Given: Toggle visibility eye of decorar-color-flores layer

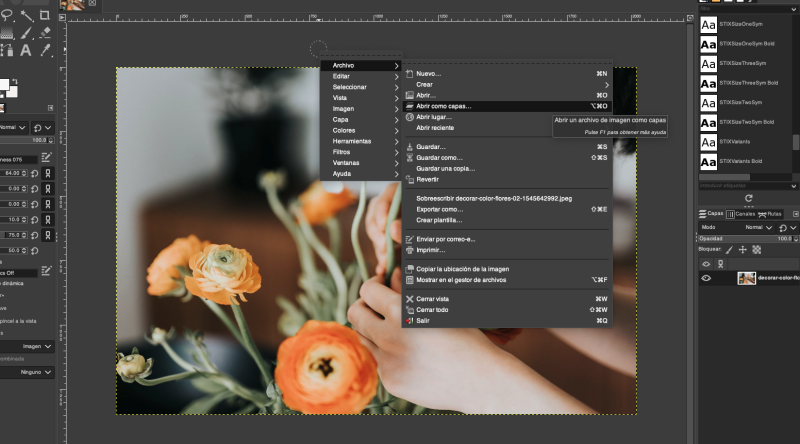Looking at the screenshot, I should click(706, 278).
